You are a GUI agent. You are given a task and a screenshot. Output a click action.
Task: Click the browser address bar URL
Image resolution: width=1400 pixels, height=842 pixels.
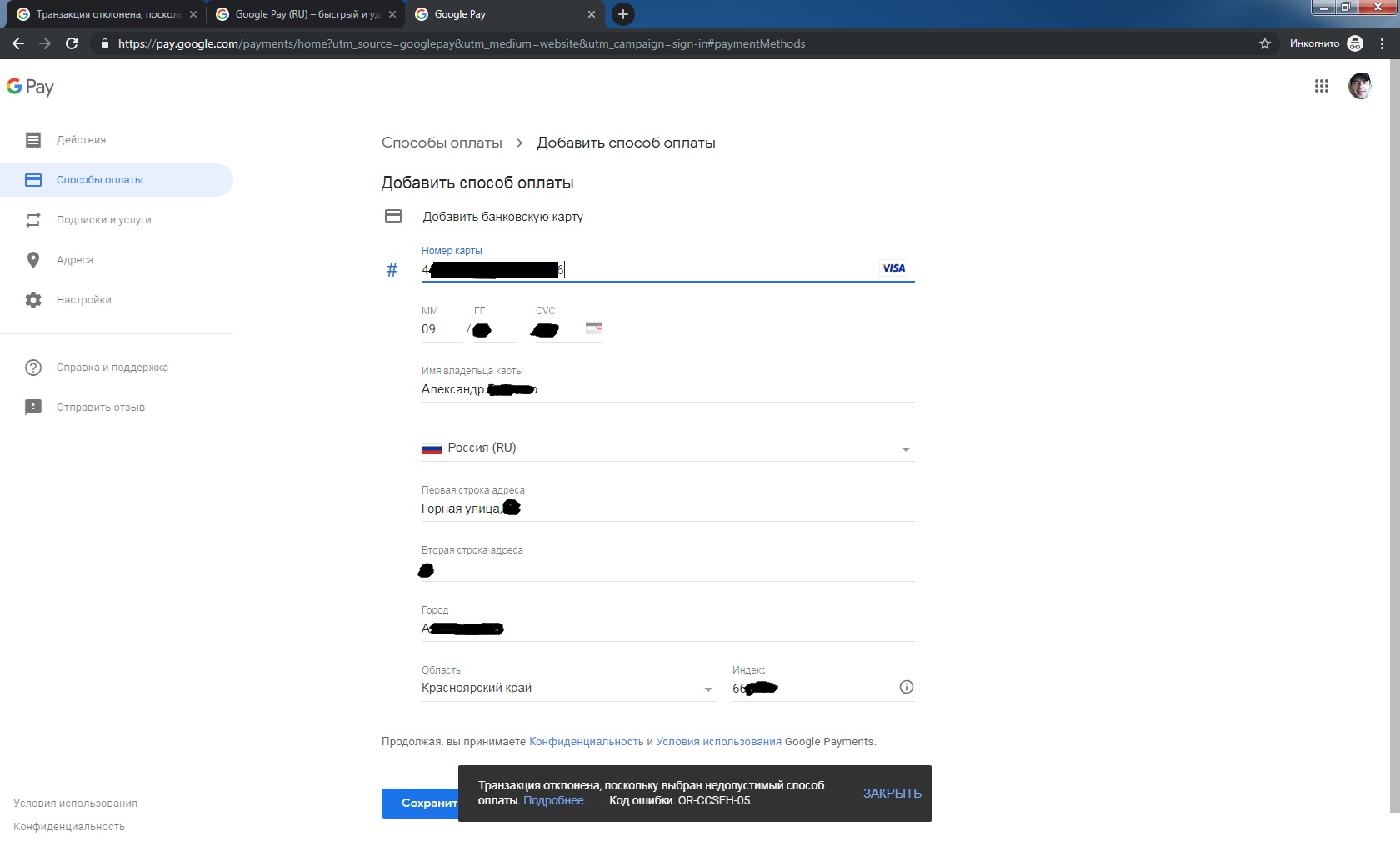[x=462, y=43]
